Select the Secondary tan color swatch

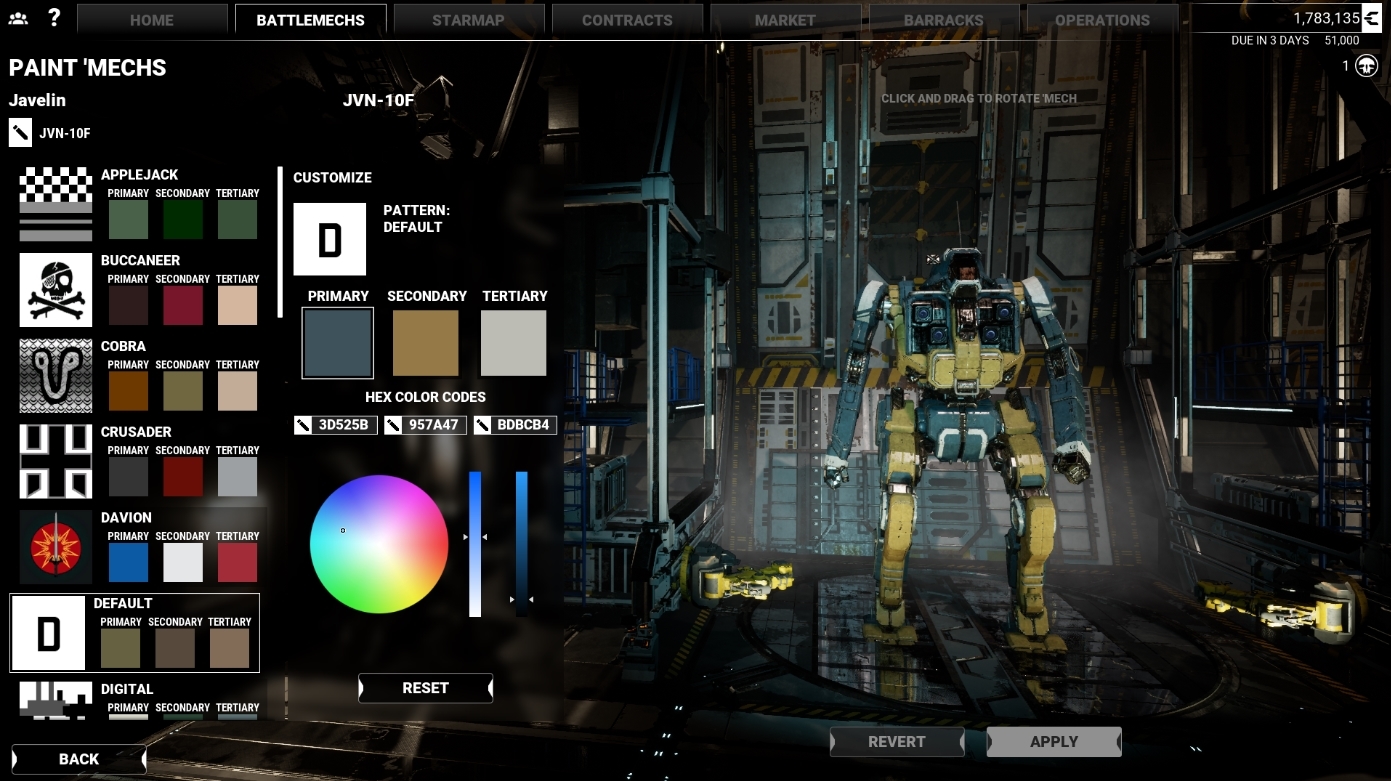click(x=425, y=343)
